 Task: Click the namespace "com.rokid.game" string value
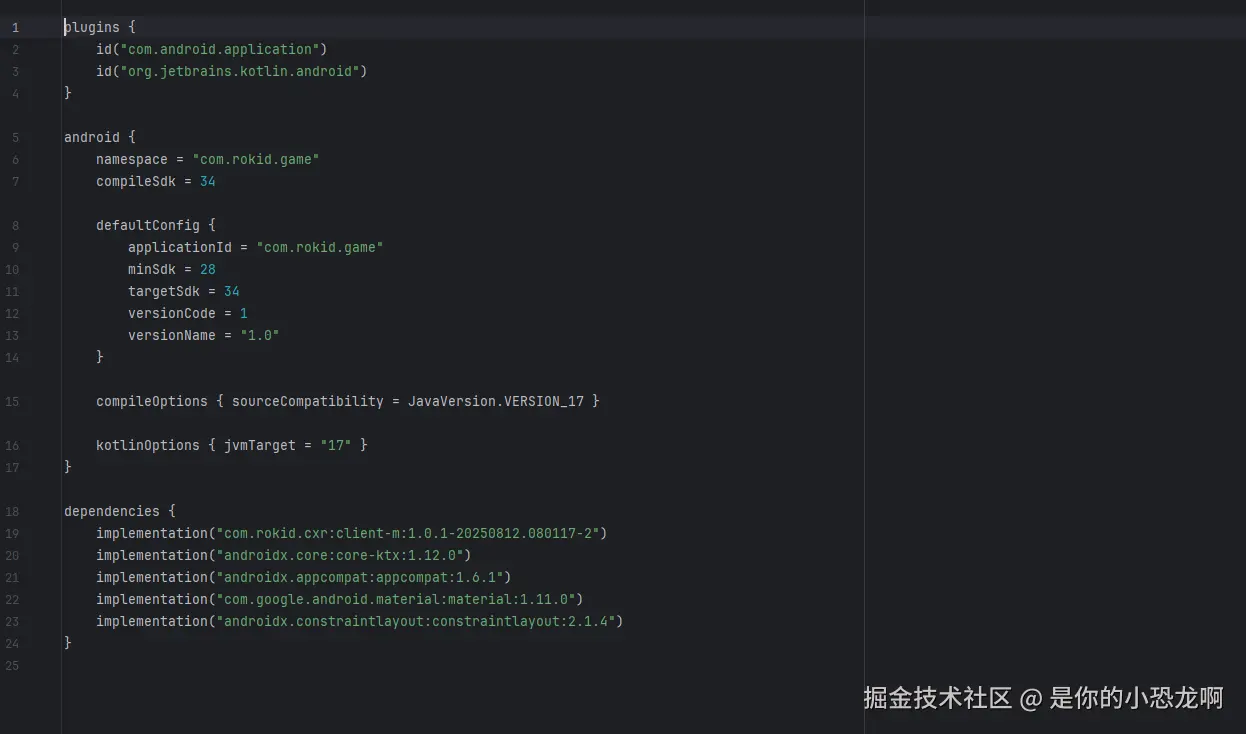pos(256,159)
